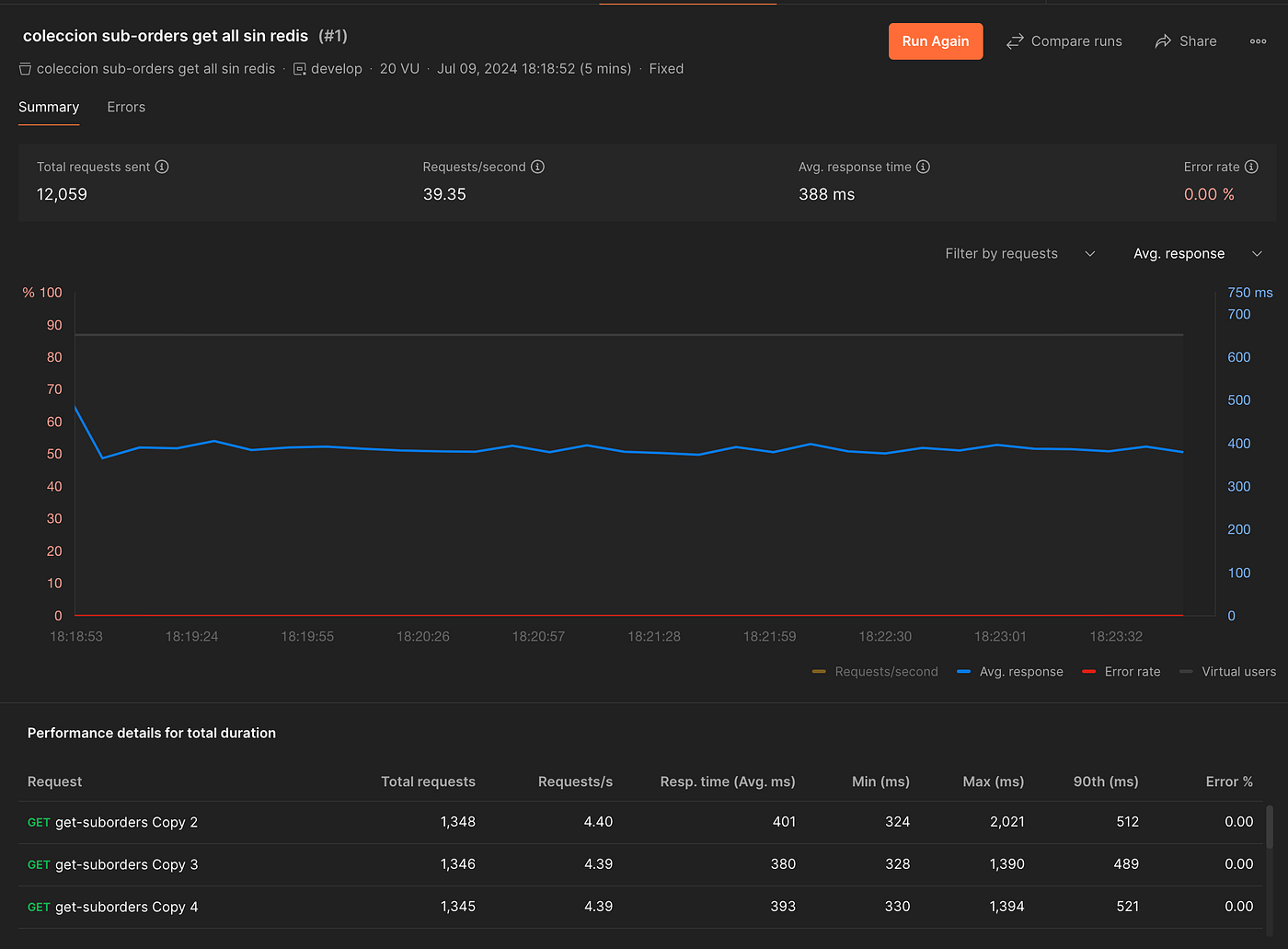
Task: Click the Total requests column header
Action: point(428,781)
